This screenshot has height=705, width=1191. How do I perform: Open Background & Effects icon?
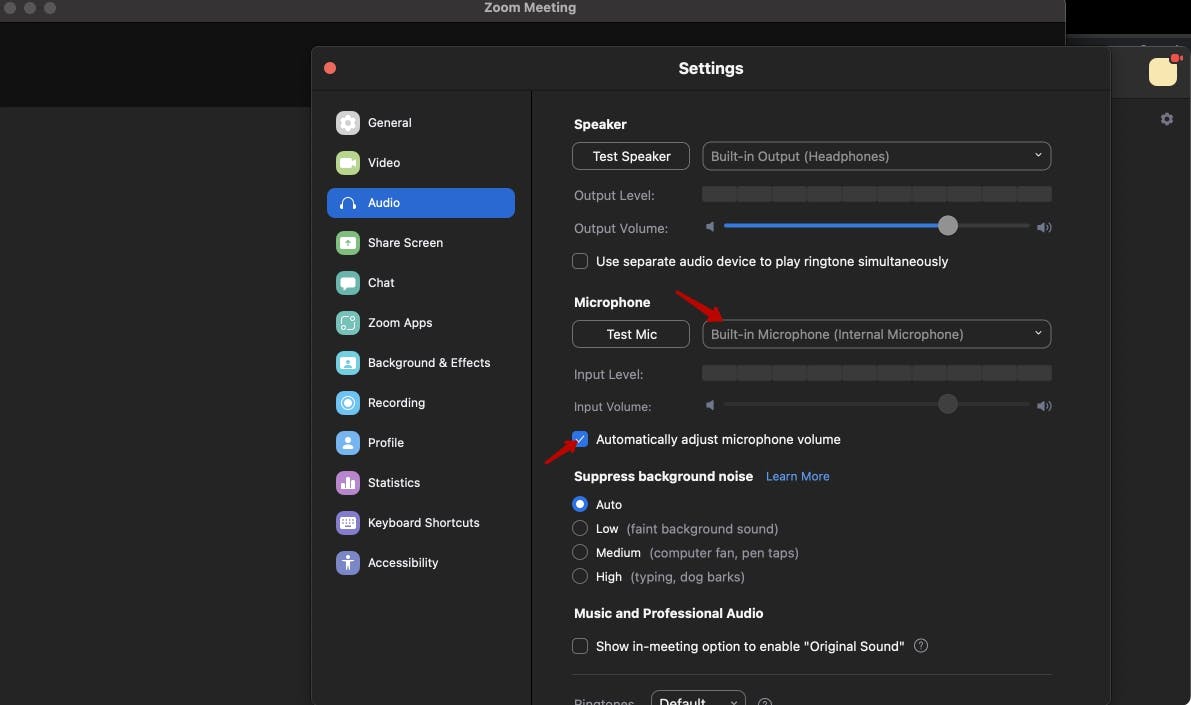click(348, 363)
